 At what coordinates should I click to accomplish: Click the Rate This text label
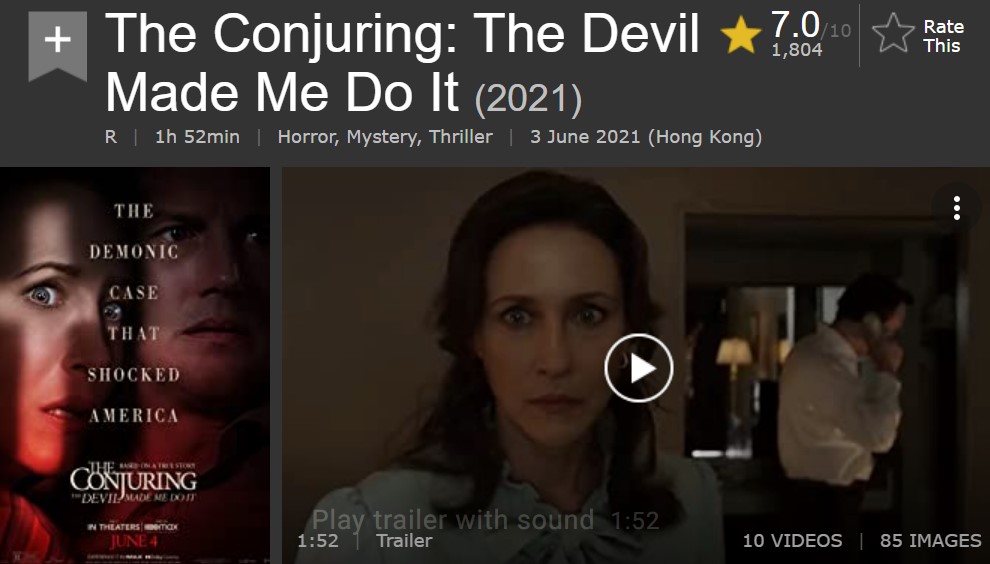click(x=943, y=36)
